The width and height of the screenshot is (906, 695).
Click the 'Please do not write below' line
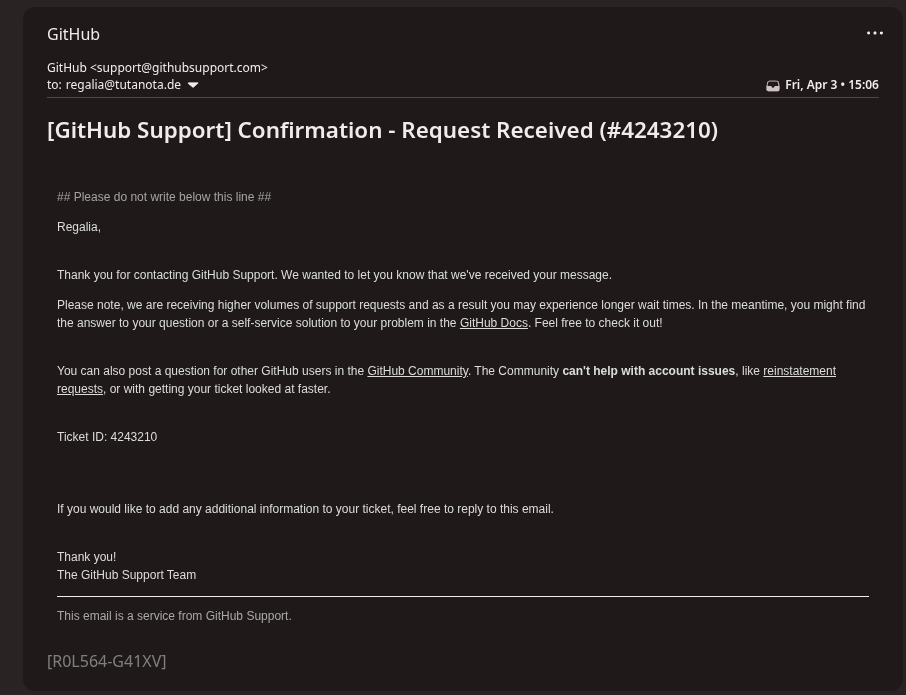pos(164,197)
